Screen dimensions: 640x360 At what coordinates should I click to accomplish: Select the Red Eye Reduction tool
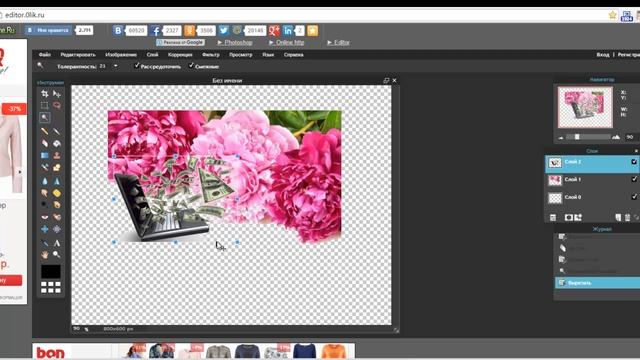pos(45,217)
